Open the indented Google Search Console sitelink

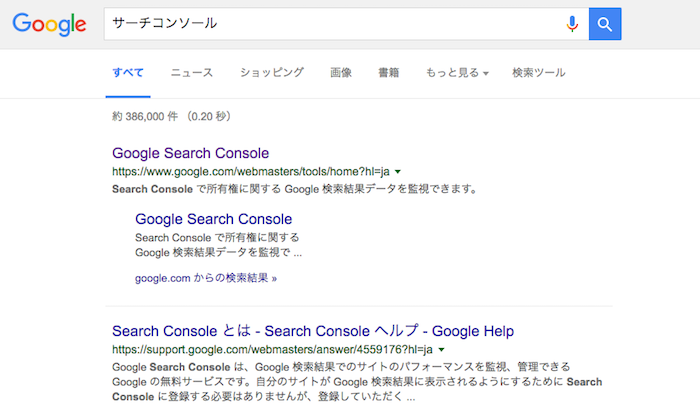[213, 219]
